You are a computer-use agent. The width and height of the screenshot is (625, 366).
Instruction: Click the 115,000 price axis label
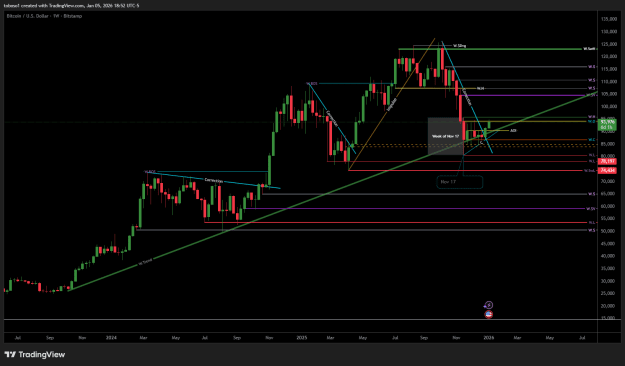click(x=609, y=69)
